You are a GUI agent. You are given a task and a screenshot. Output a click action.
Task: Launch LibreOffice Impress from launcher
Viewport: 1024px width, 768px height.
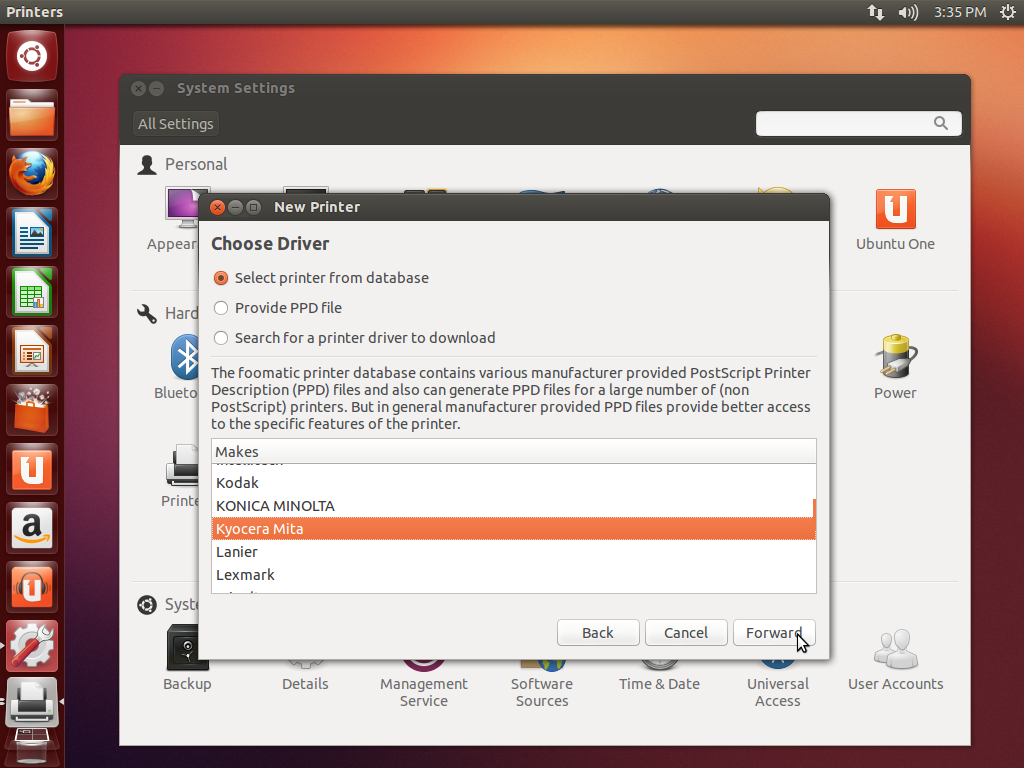(32, 351)
